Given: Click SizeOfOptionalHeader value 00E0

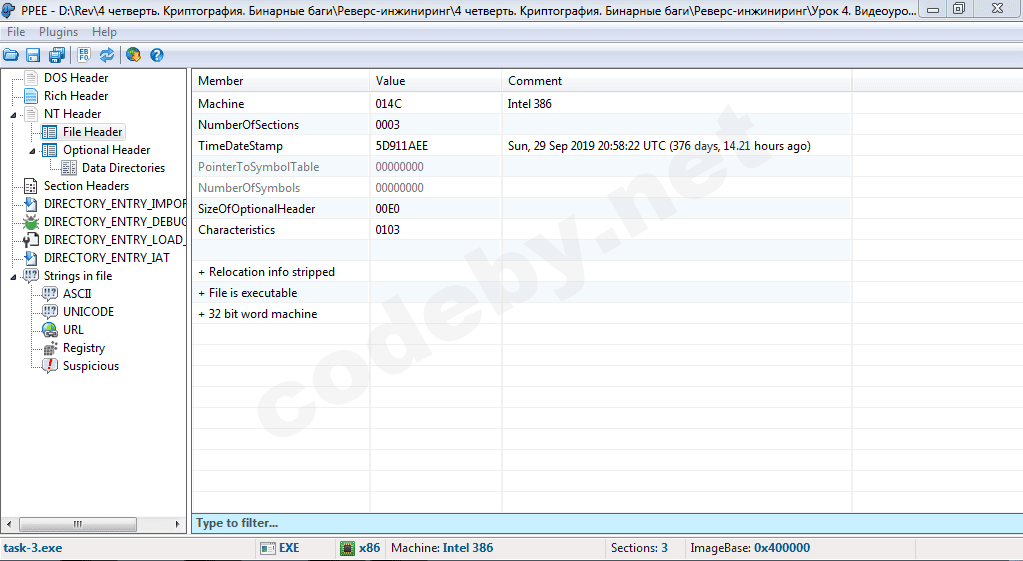Looking at the screenshot, I should (x=387, y=209).
